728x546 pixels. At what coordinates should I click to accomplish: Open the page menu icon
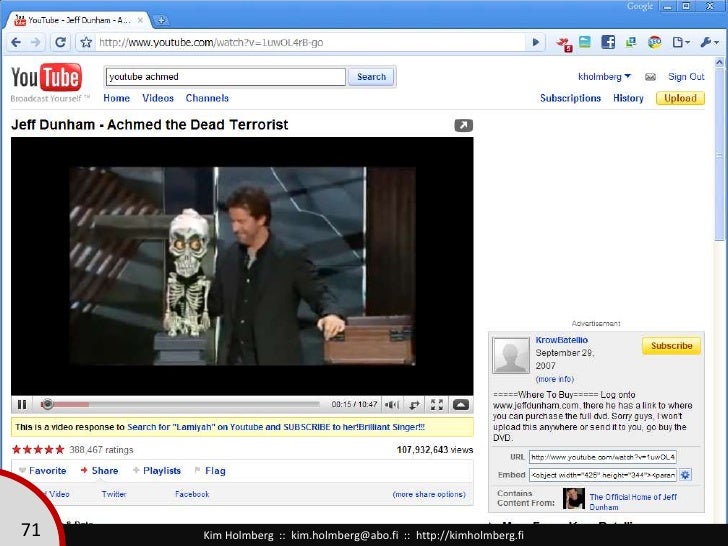[x=681, y=43]
